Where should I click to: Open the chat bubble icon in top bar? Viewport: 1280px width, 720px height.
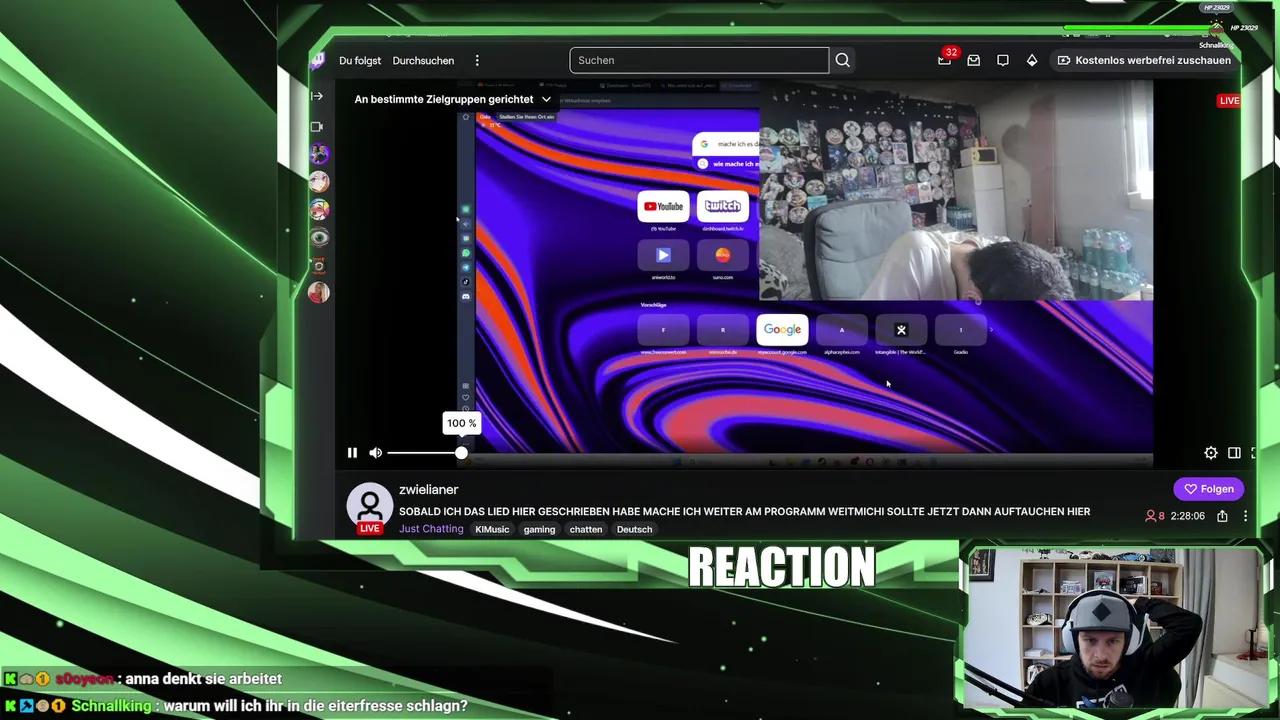(x=1003, y=60)
